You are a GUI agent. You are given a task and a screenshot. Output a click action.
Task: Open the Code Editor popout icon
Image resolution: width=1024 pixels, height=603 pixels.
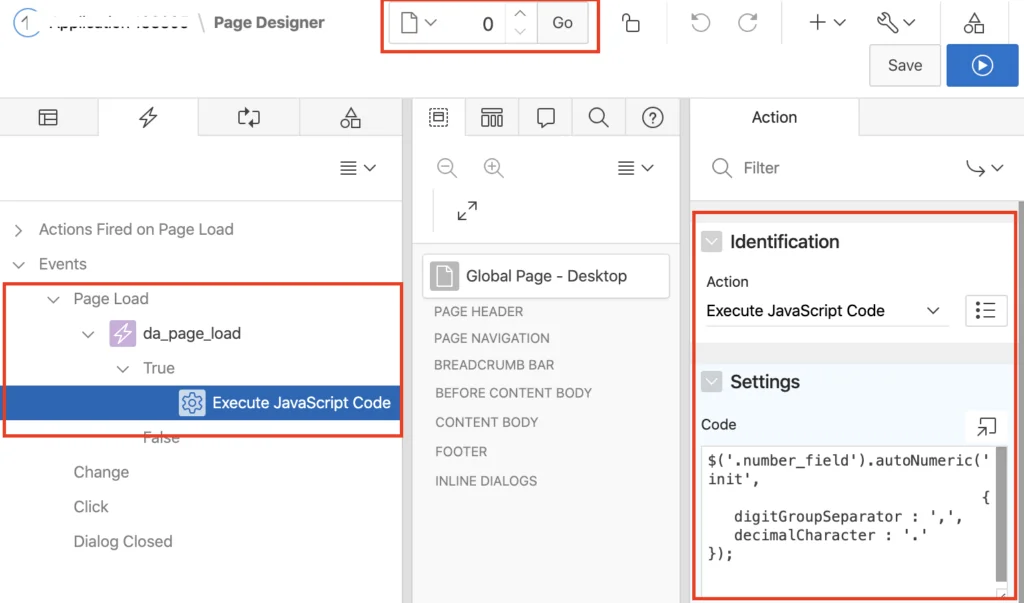tap(986, 427)
